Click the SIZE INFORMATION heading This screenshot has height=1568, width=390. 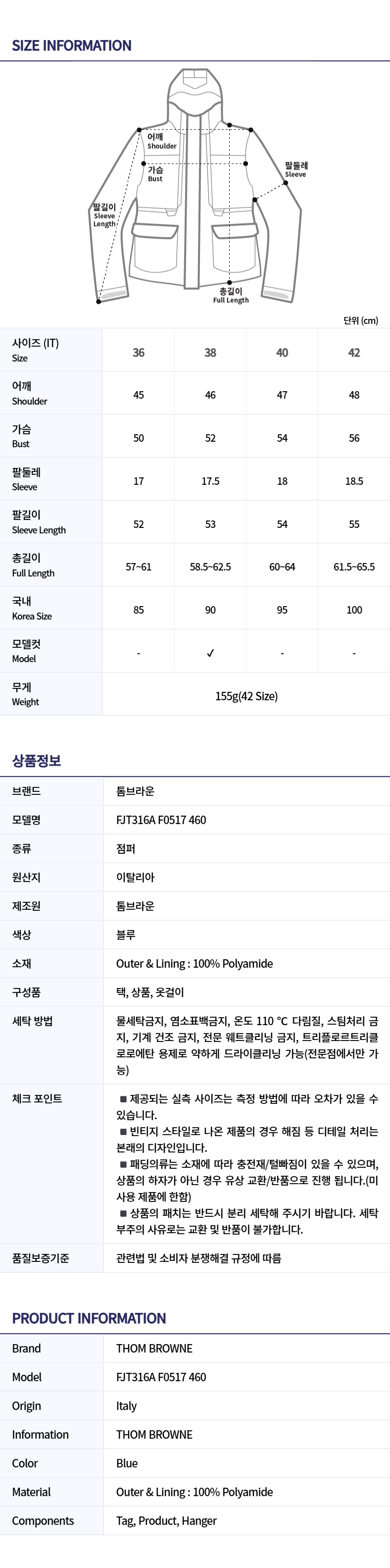(72, 46)
